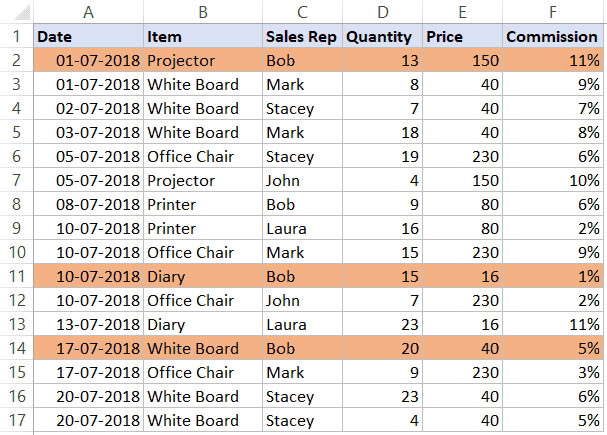Select column D header
The width and height of the screenshot is (607, 435).
[x=381, y=12]
